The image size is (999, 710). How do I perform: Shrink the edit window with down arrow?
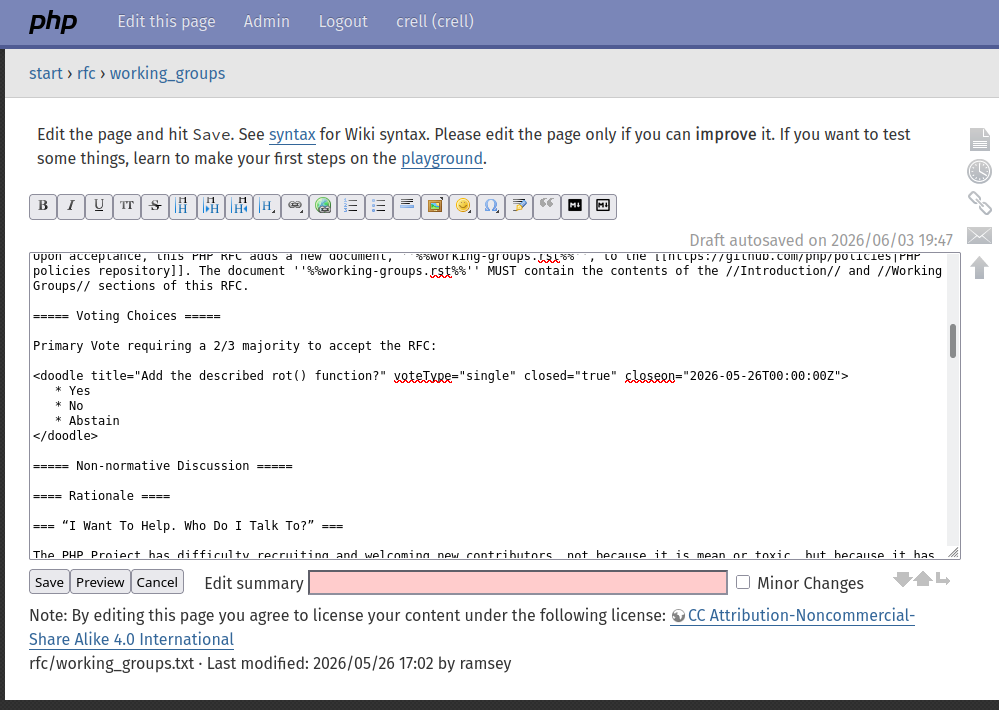(902, 579)
